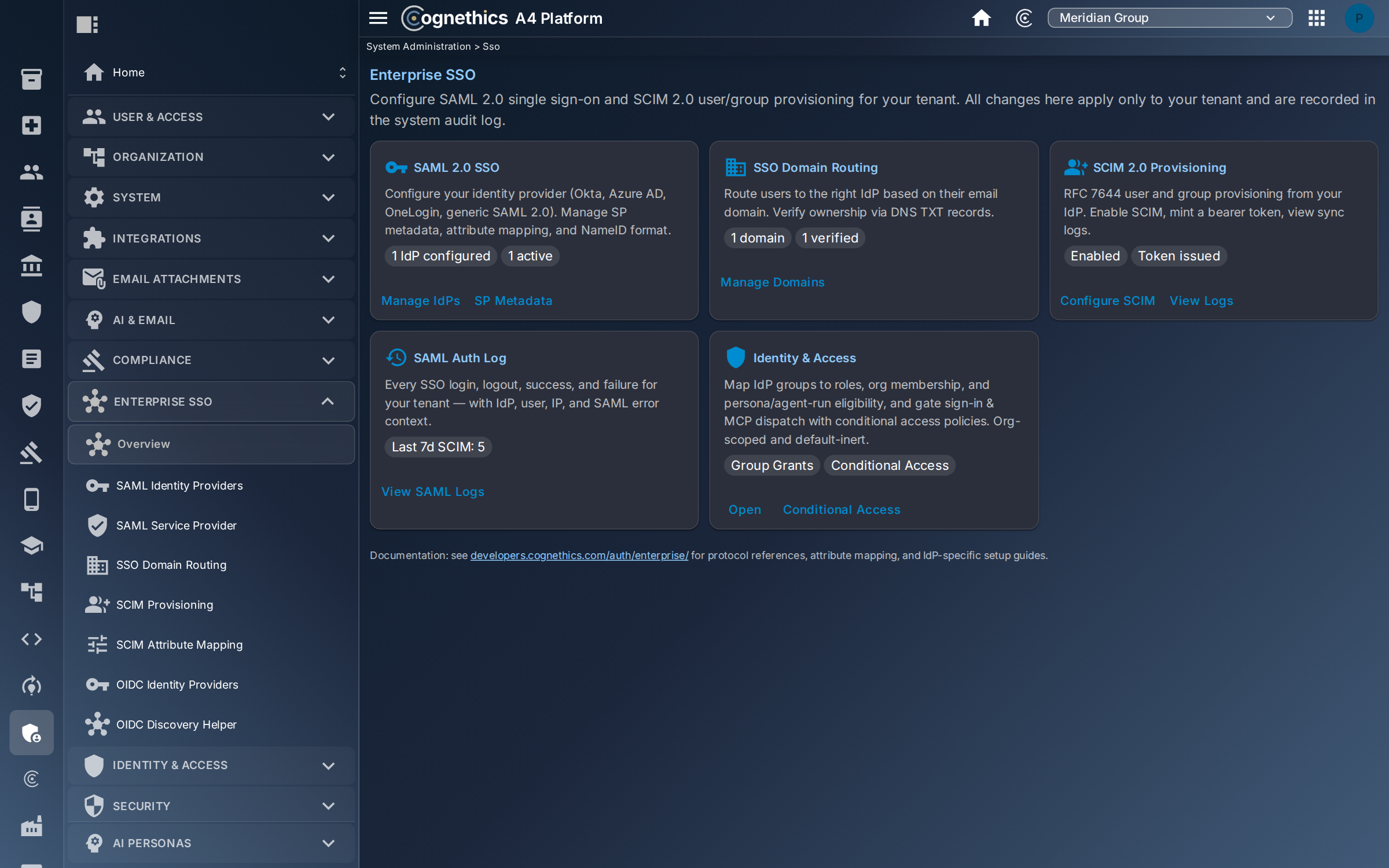The image size is (1389, 868).
Task: Collapse the ENTERPRISE SSO section
Action: (x=211, y=401)
